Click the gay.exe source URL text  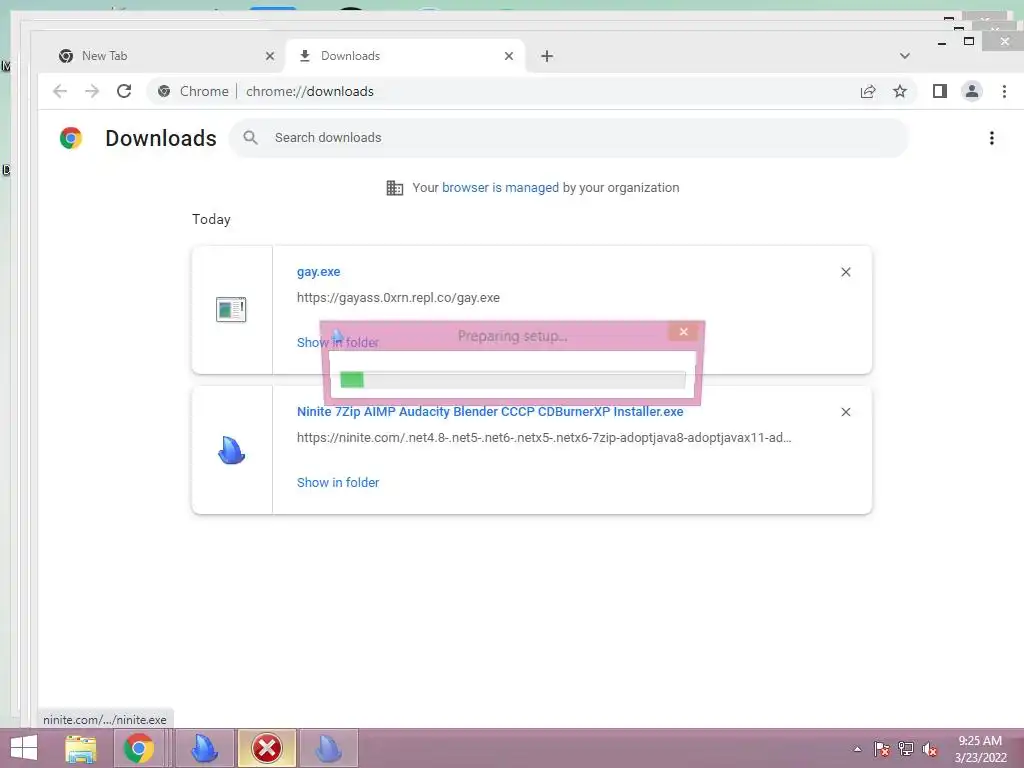tap(398, 298)
